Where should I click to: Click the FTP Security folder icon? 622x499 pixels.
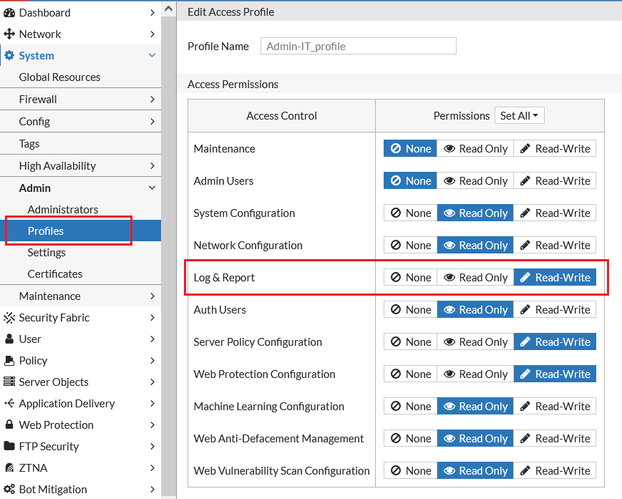coord(9,447)
